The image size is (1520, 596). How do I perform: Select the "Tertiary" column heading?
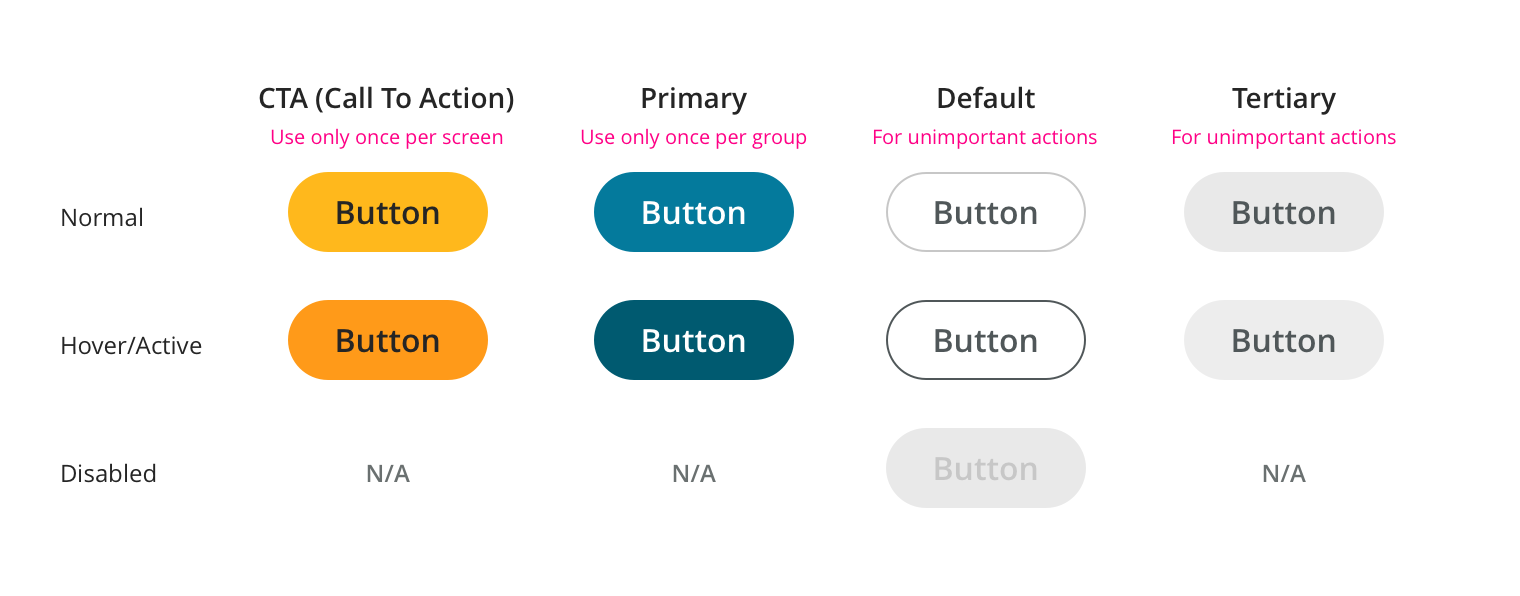[1283, 98]
